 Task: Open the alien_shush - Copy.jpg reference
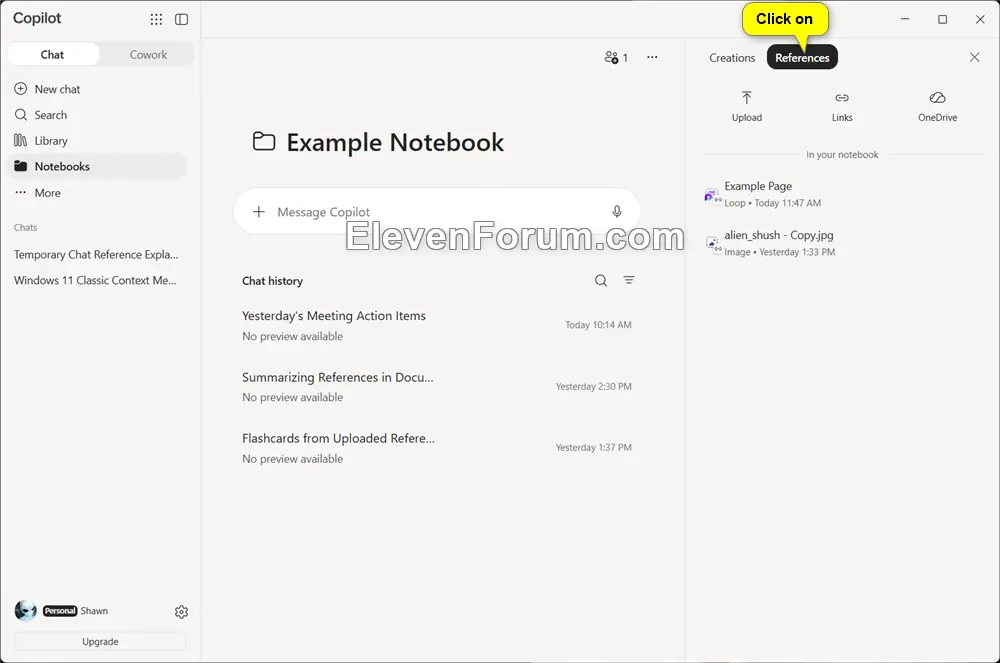tap(842, 243)
